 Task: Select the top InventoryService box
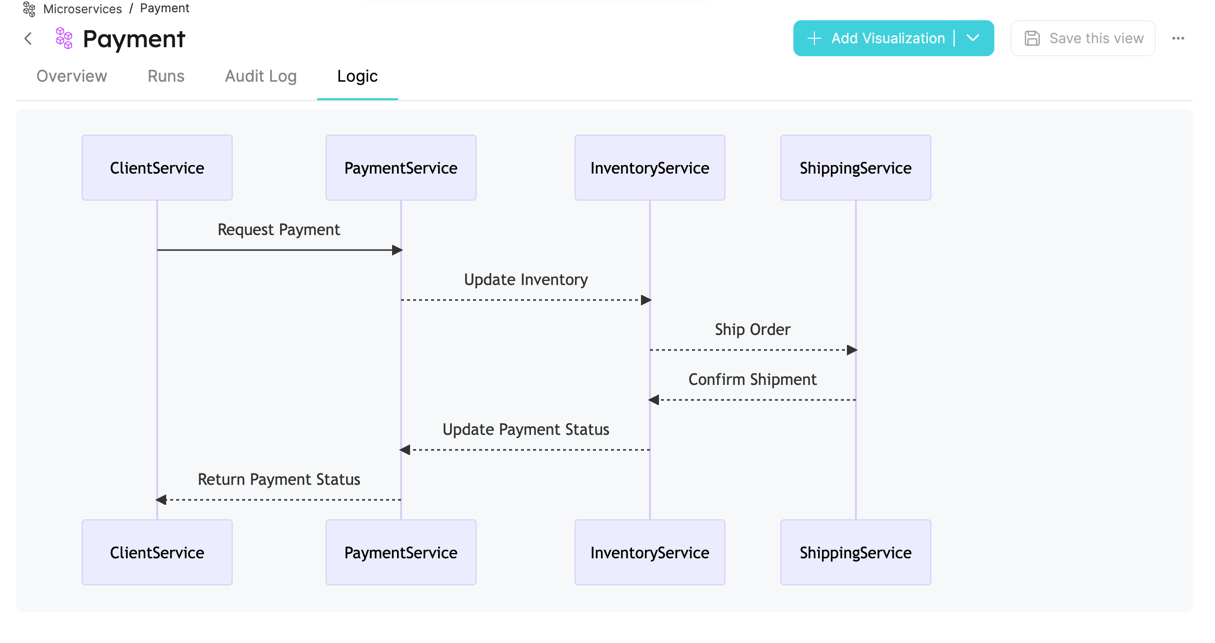[x=649, y=167]
